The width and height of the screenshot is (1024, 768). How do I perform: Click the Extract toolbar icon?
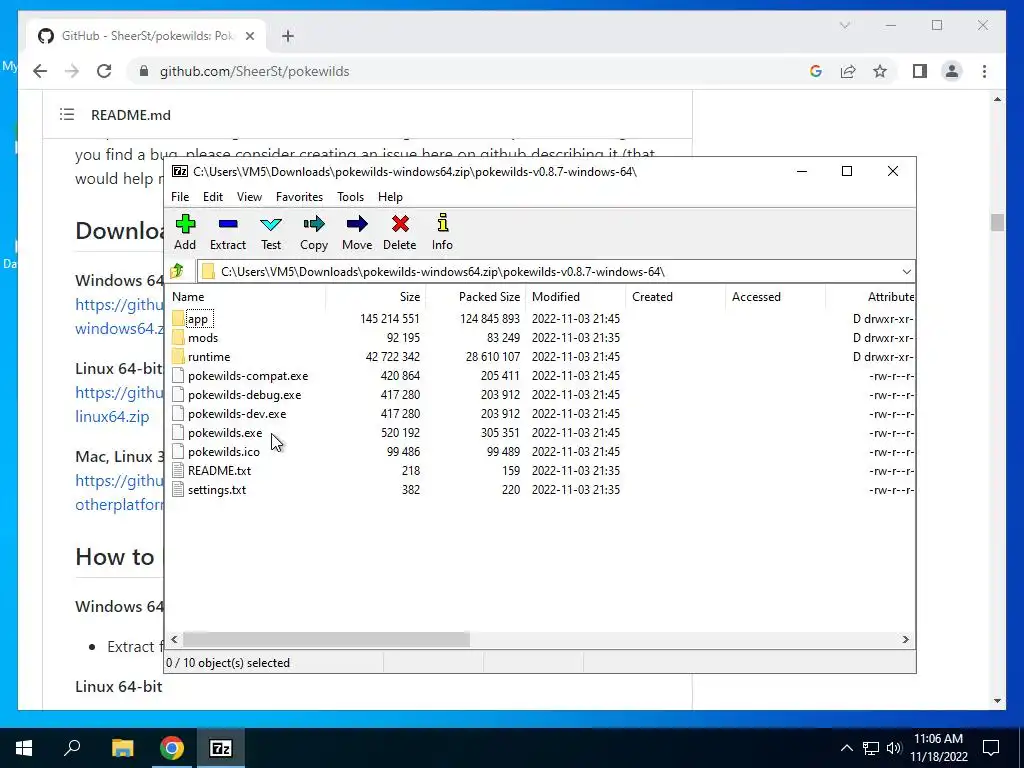pos(228,225)
